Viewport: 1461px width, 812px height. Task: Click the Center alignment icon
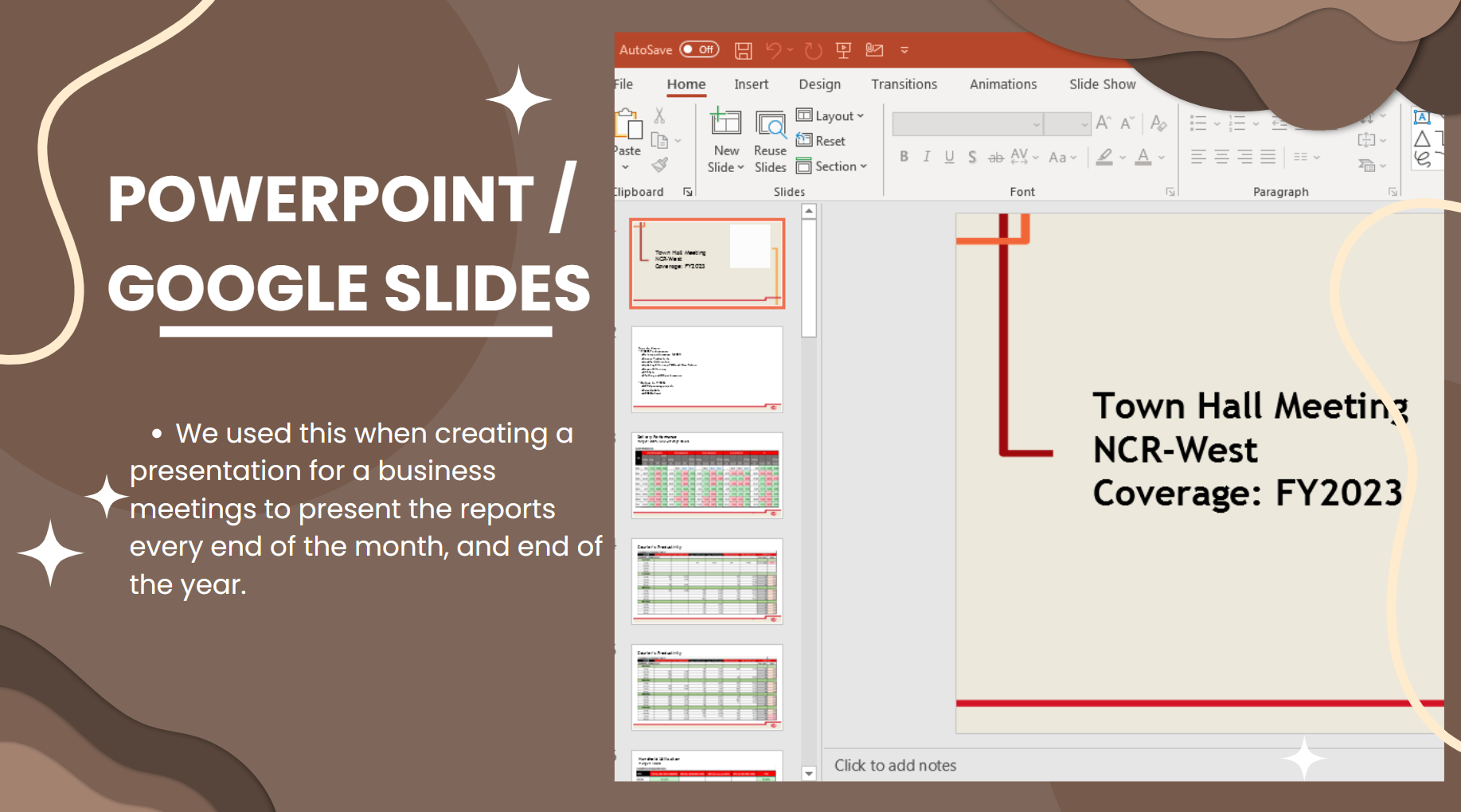pyautogui.click(x=1221, y=157)
